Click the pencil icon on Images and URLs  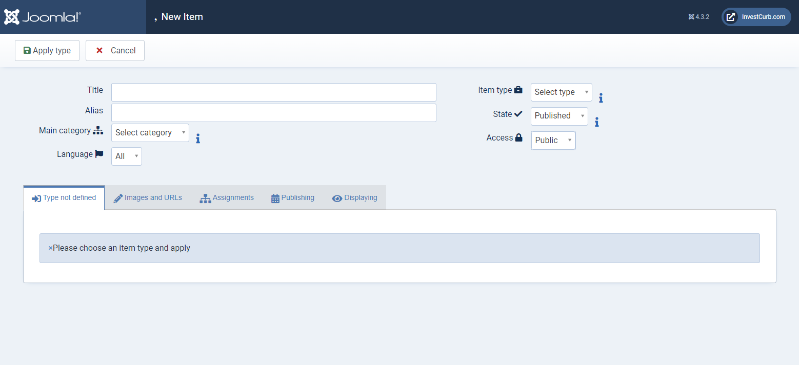[118, 198]
